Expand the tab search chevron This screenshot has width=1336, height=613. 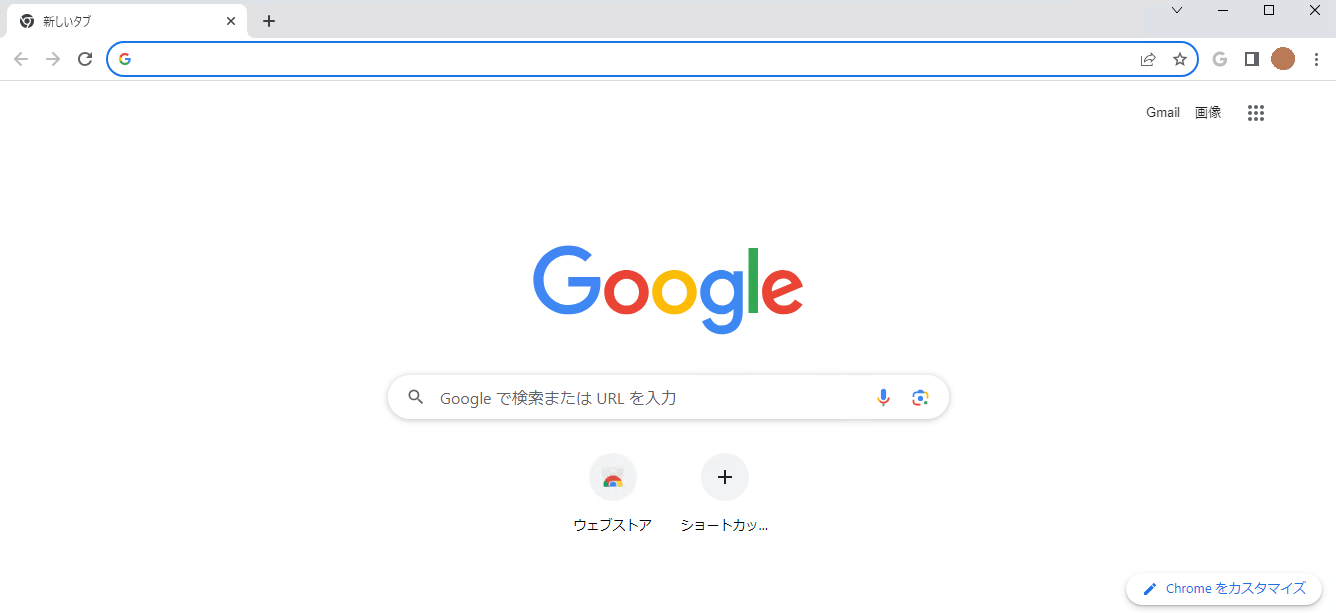coord(1177,10)
